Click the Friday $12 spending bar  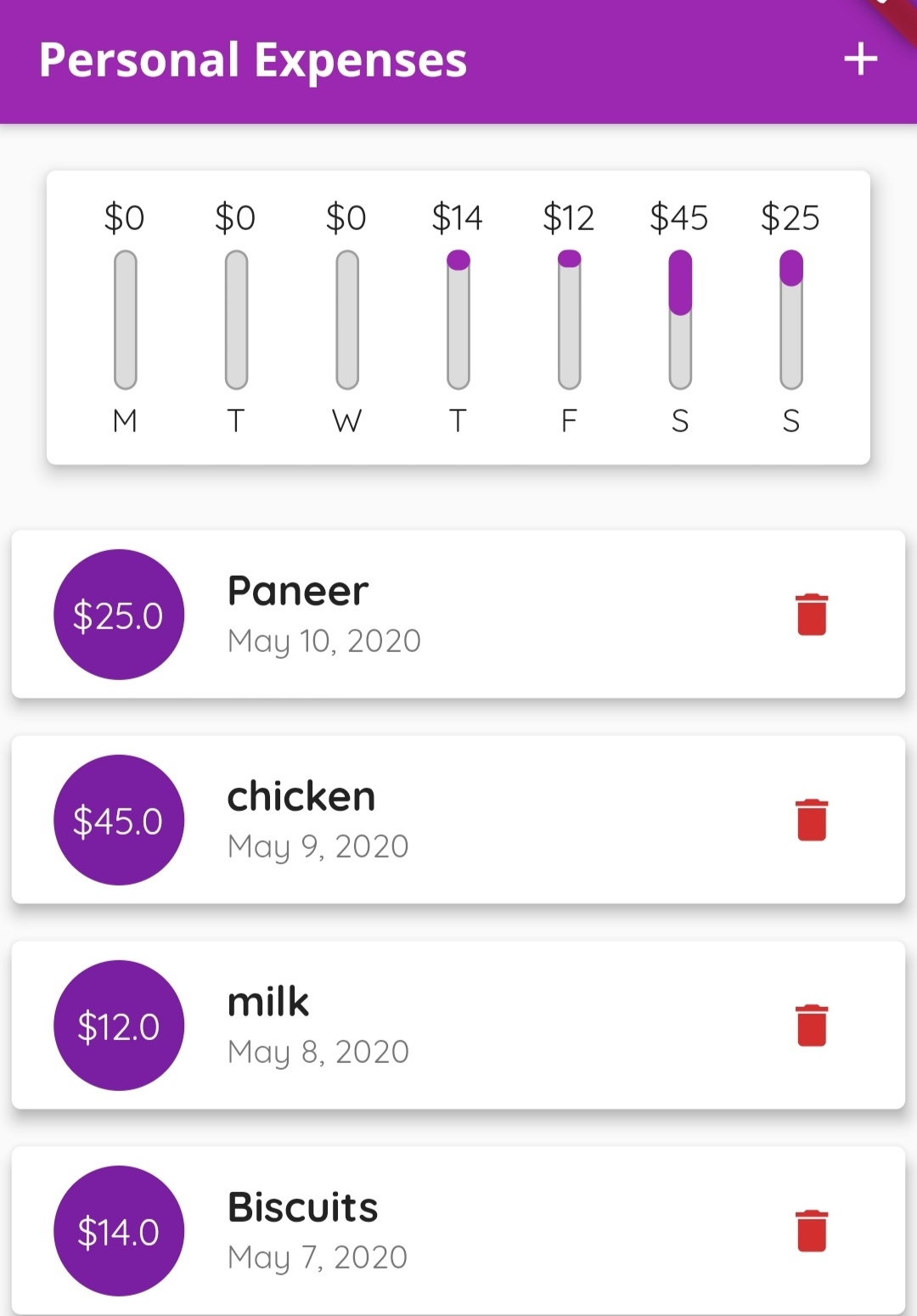[x=570, y=319]
